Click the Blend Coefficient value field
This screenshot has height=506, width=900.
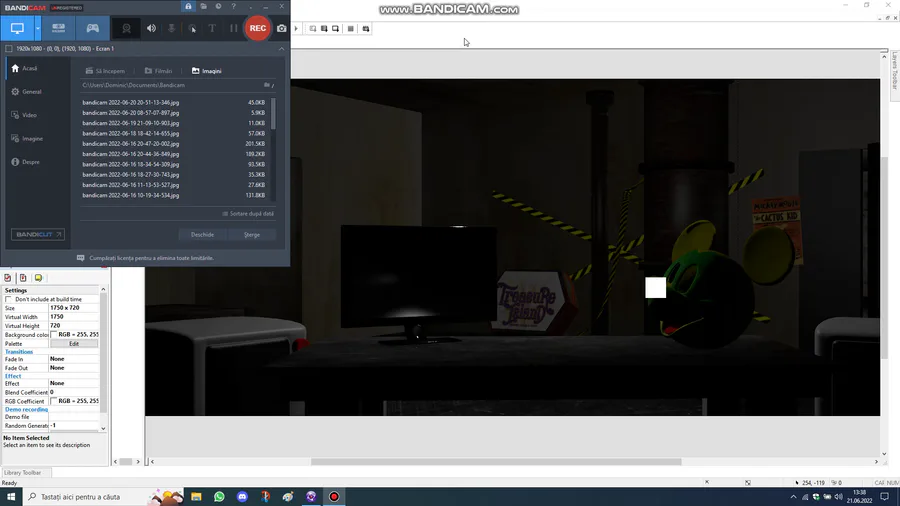pos(74,392)
